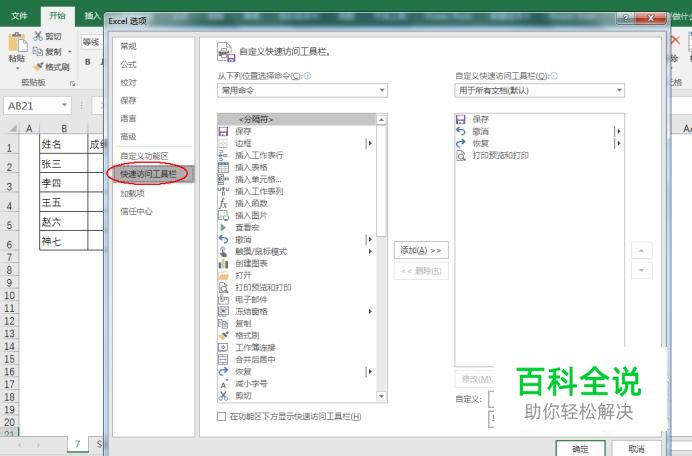Select the 工作簿连接 icon
The image size is (692, 456).
click(x=223, y=347)
